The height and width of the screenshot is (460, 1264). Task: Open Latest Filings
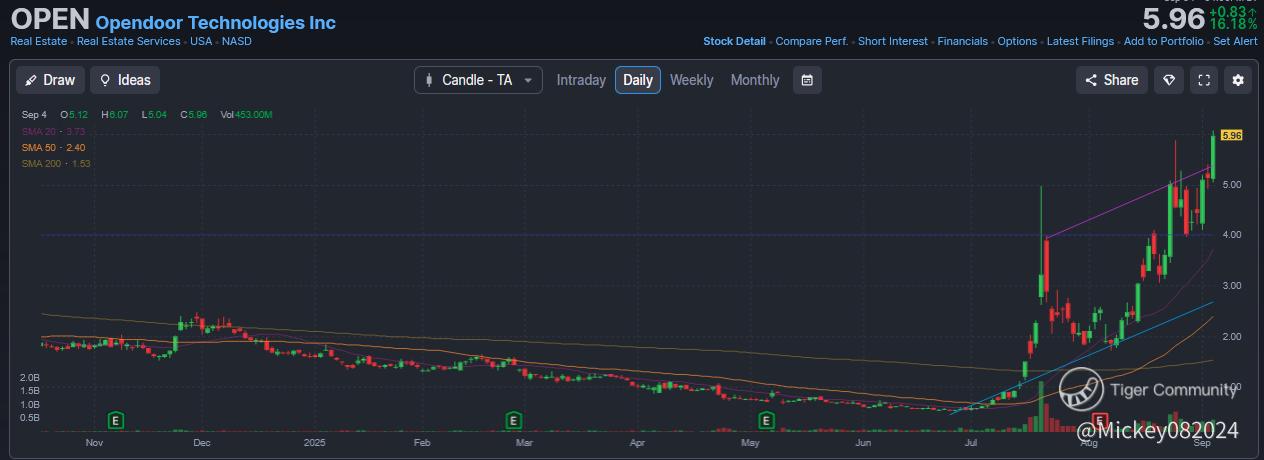(1080, 41)
